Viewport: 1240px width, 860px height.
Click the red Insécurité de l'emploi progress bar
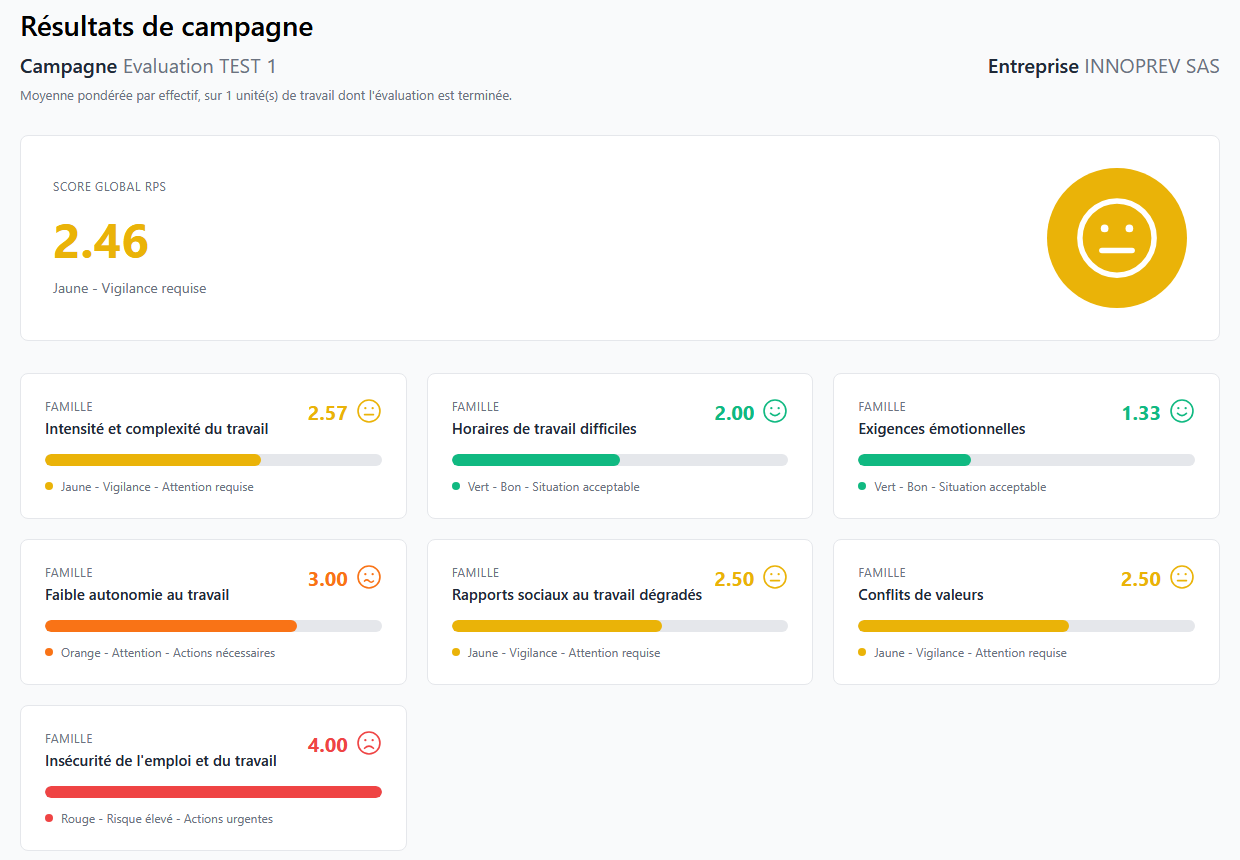click(x=213, y=792)
